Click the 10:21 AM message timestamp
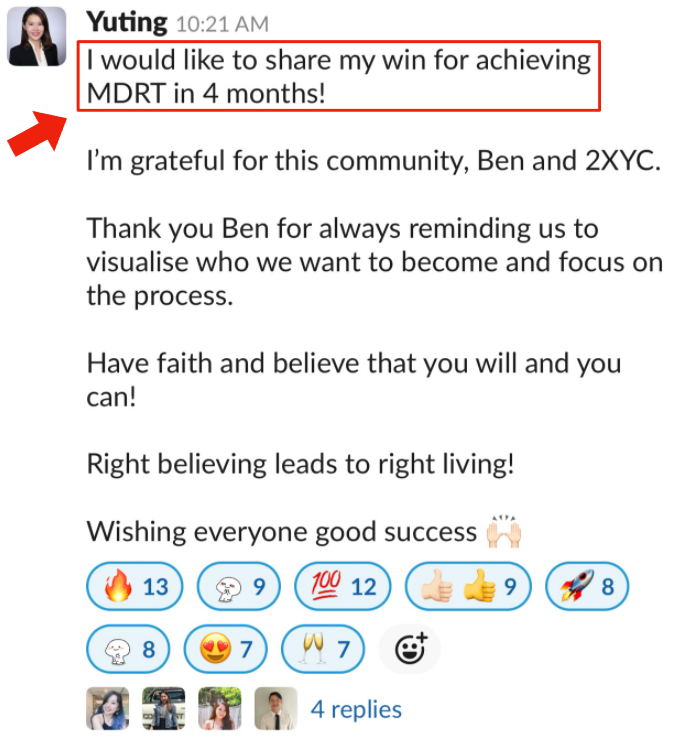Viewport: 675px width, 741px height. point(222,24)
